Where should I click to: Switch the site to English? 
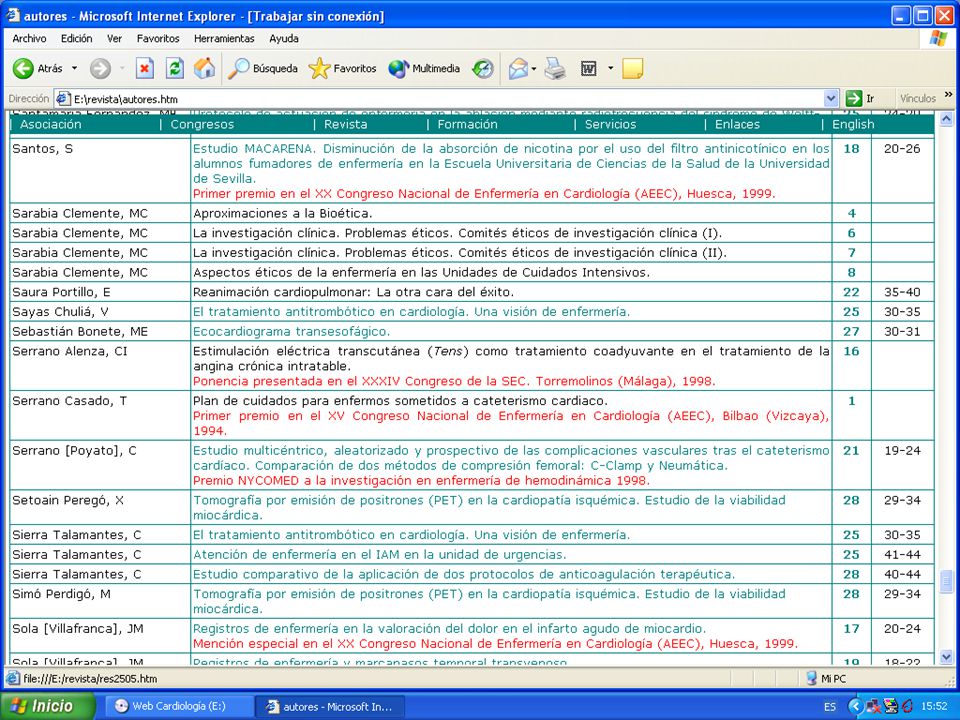853,124
